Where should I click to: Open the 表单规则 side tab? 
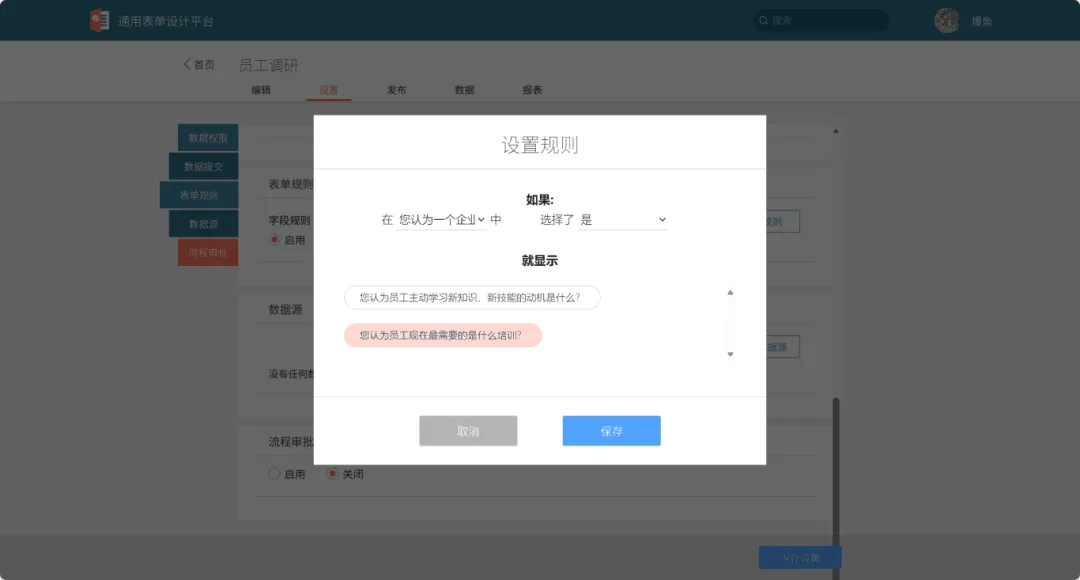pyautogui.click(x=199, y=195)
